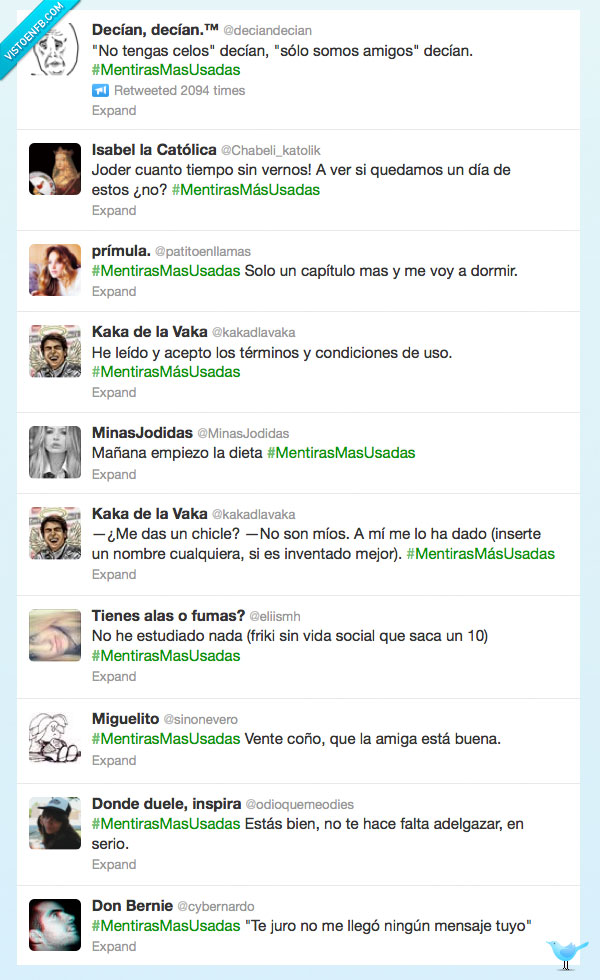Expand the Decían, decían tweet
Viewport: 600px width, 980px height.
coord(114,111)
